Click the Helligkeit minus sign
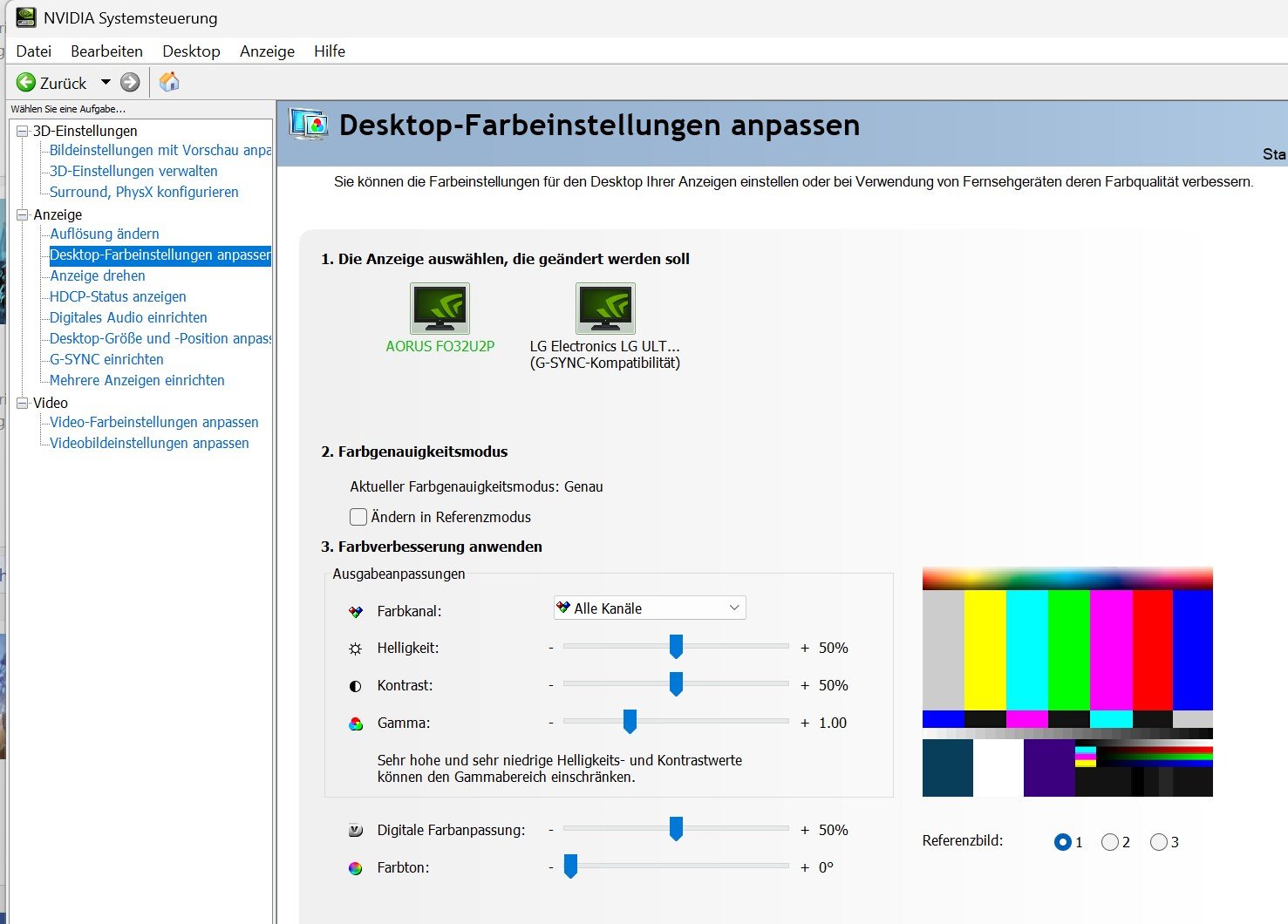This screenshot has width=1288, height=924. (x=551, y=648)
